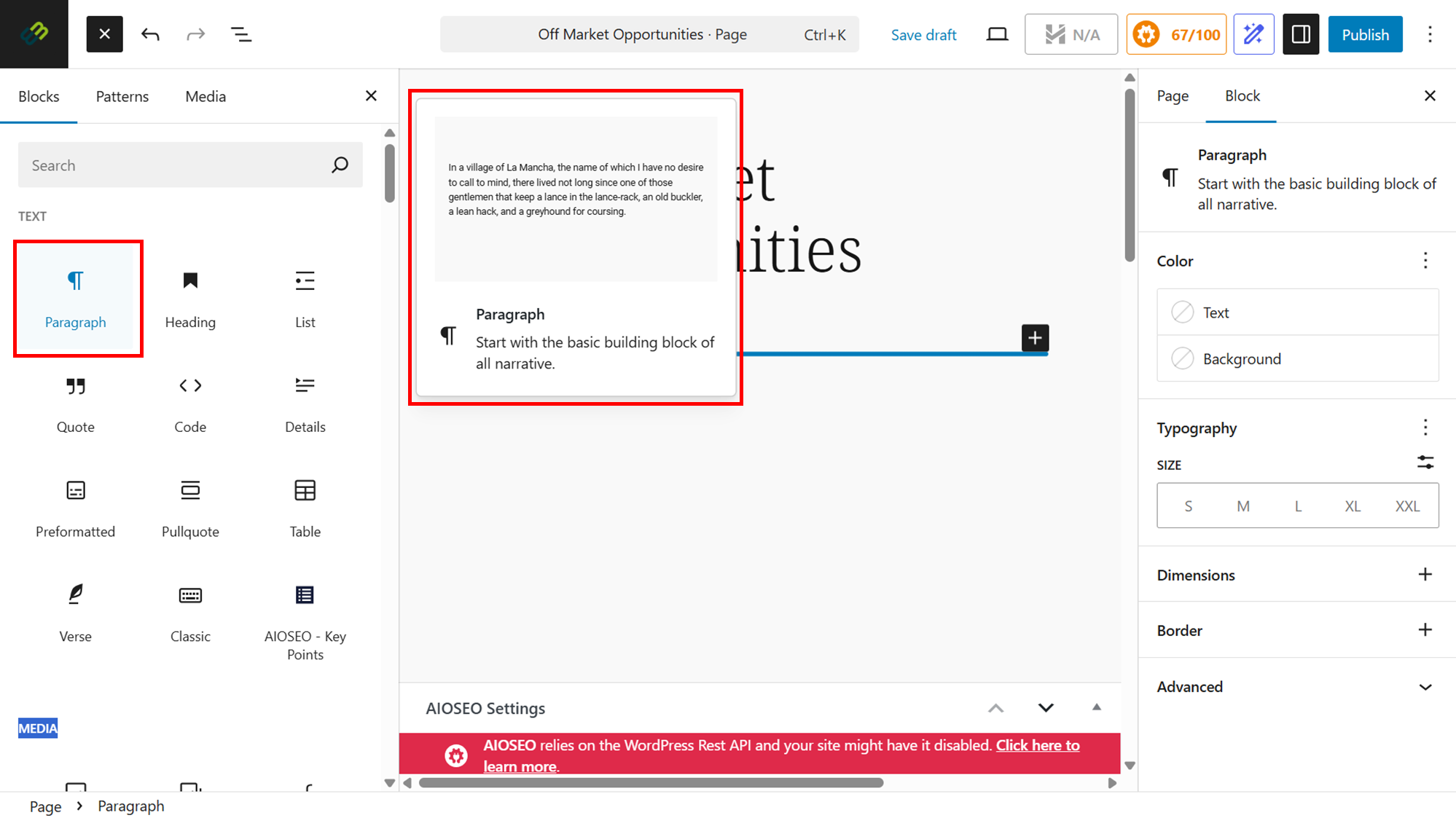The image size is (1456, 818).
Task: Insert a Pullquote block
Action: 190,508
